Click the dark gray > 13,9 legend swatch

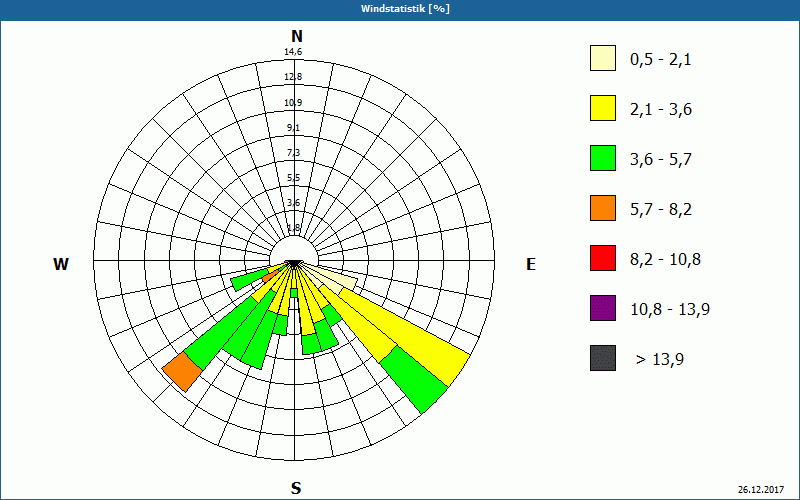tap(603, 358)
